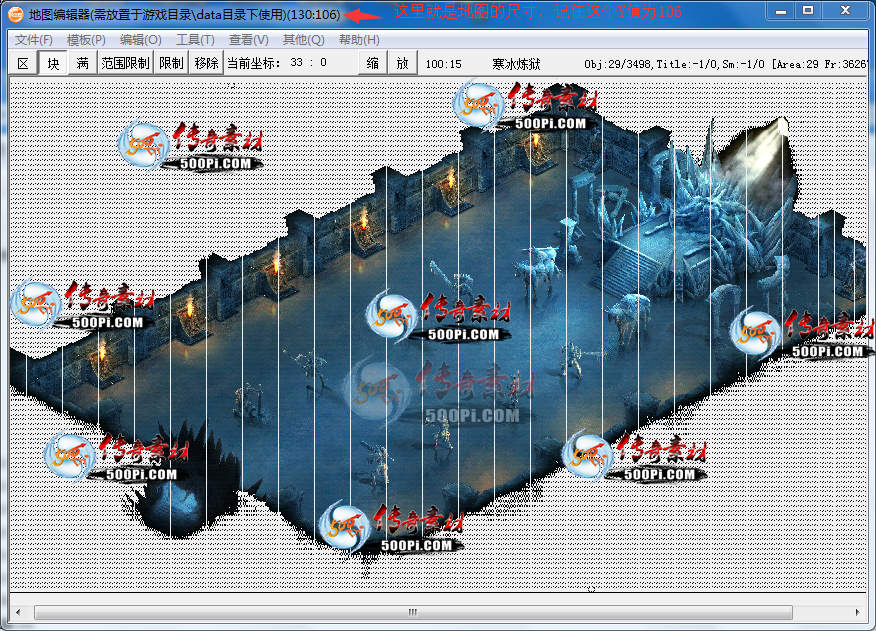Click the horizontal scrollbar left arrow
This screenshot has width=876, height=631.
tap(18, 612)
